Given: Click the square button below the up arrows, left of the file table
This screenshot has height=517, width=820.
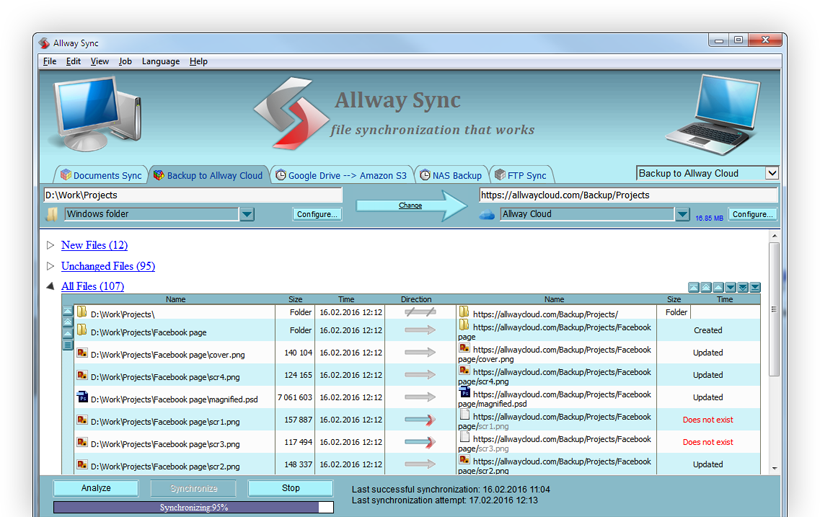Looking at the screenshot, I should click(x=68, y=345).
